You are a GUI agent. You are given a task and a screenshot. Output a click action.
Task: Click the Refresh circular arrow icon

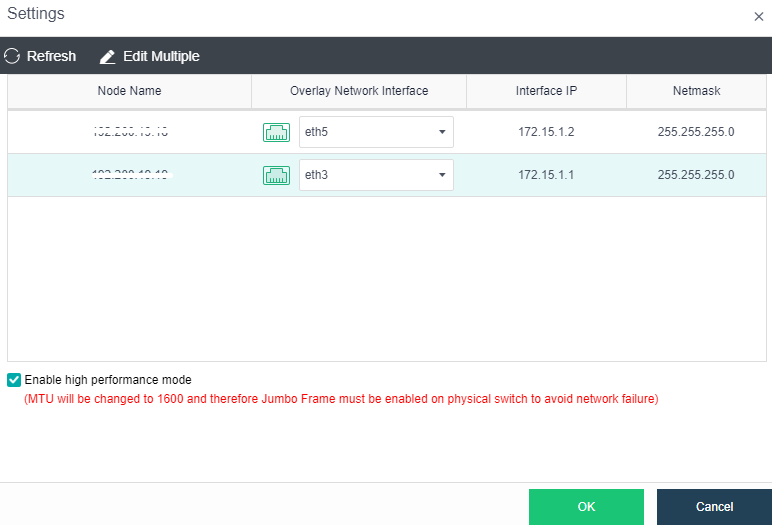[x=12, y=56]
